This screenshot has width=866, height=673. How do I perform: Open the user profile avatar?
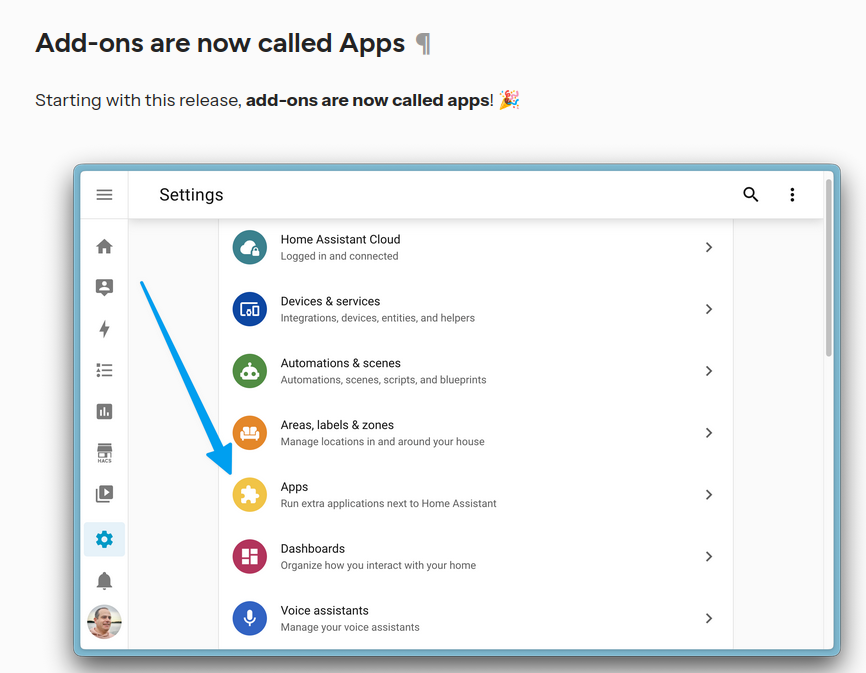(x=104, y=622)
